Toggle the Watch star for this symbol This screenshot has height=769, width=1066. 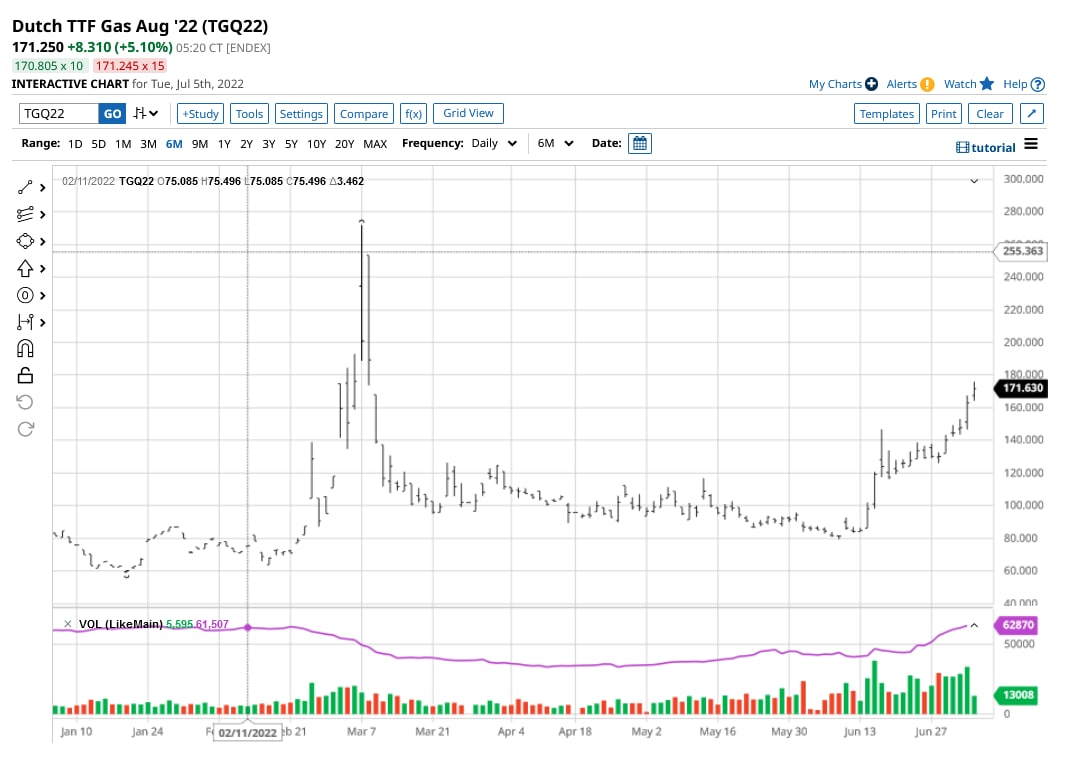click(x=987, y=84)
